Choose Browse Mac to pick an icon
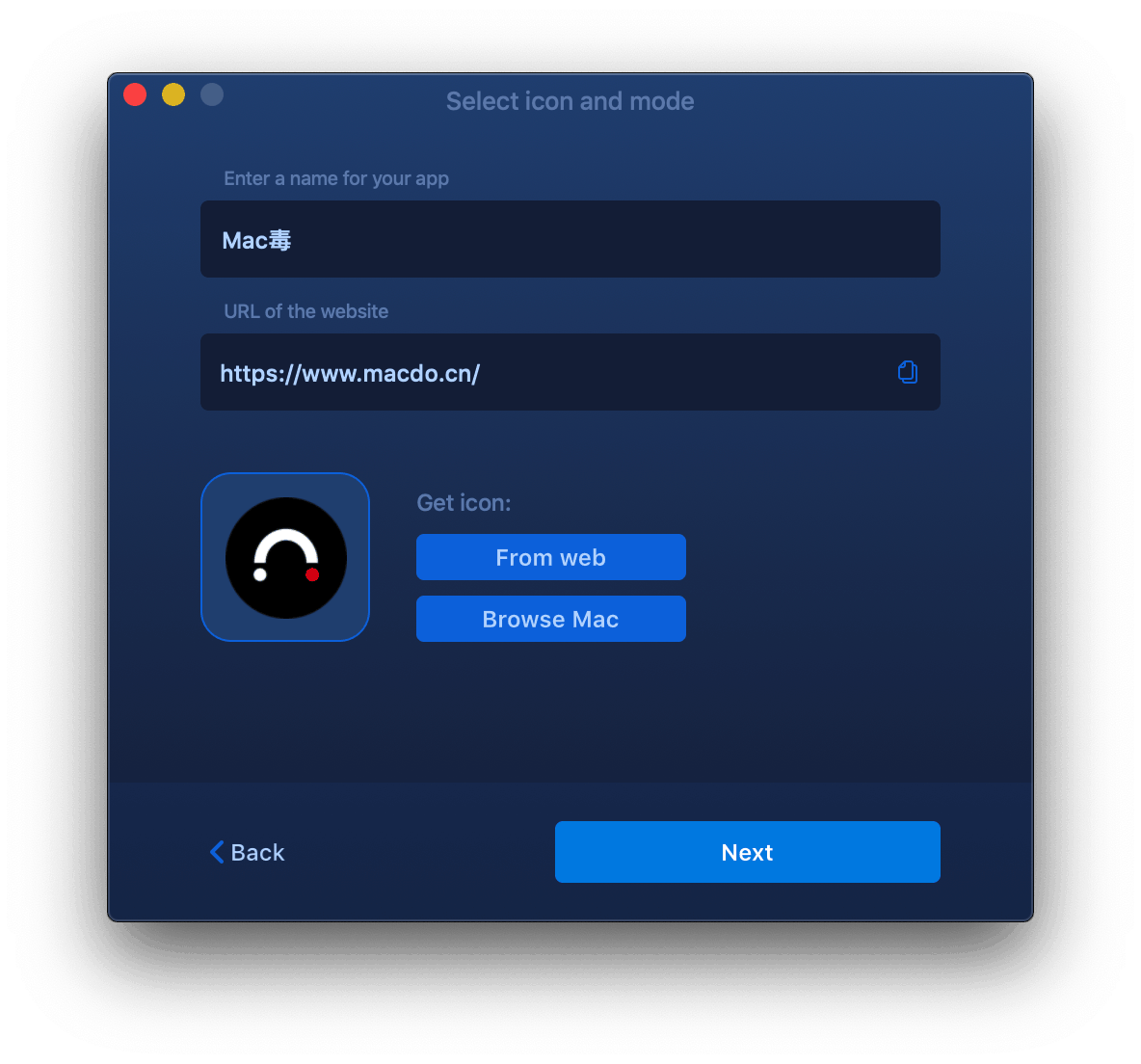This screenshot has height=1064, width=1141. [551, 620]
